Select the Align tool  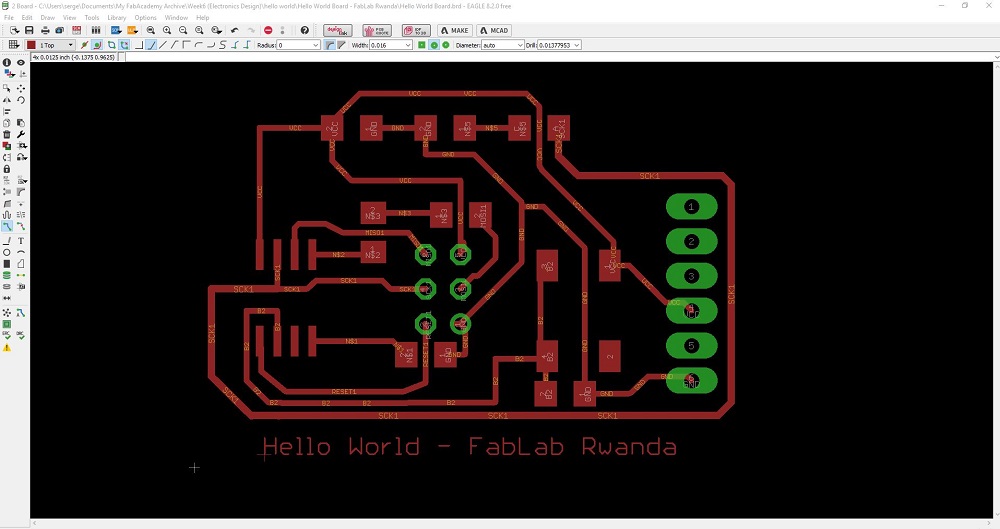[7, 112]
